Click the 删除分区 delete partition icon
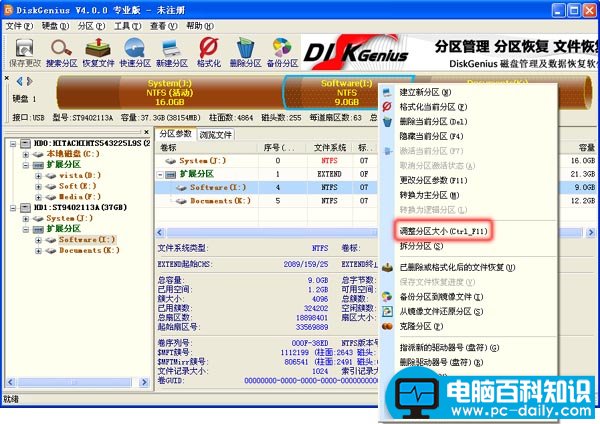The width and height of the screenshot is (600, 424). tap(245, 53)
